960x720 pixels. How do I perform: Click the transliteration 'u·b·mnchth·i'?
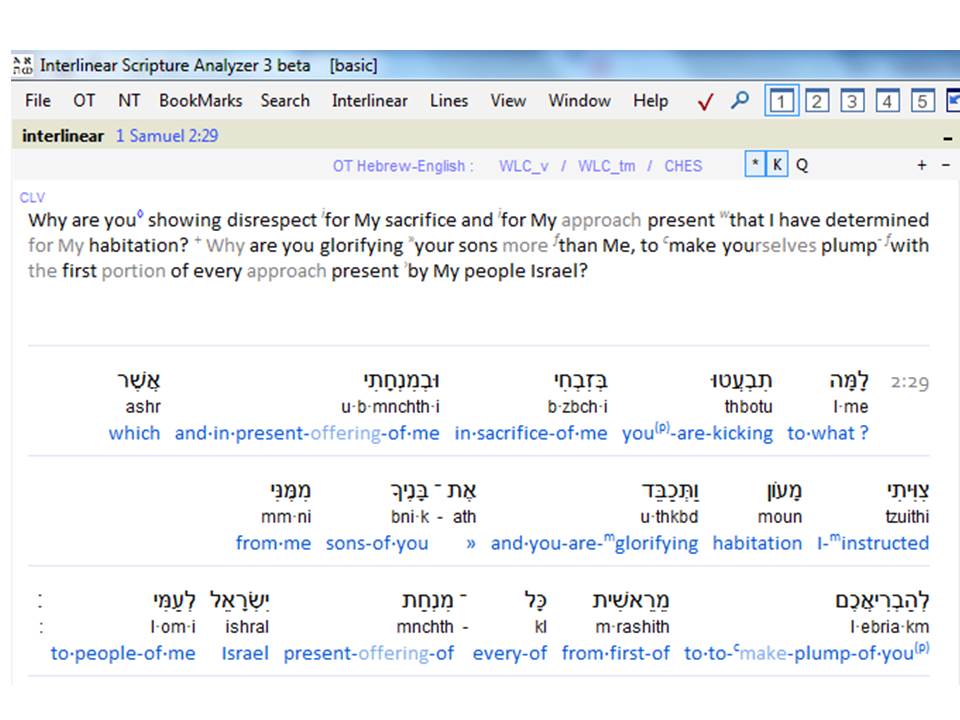tap(391, 407)
